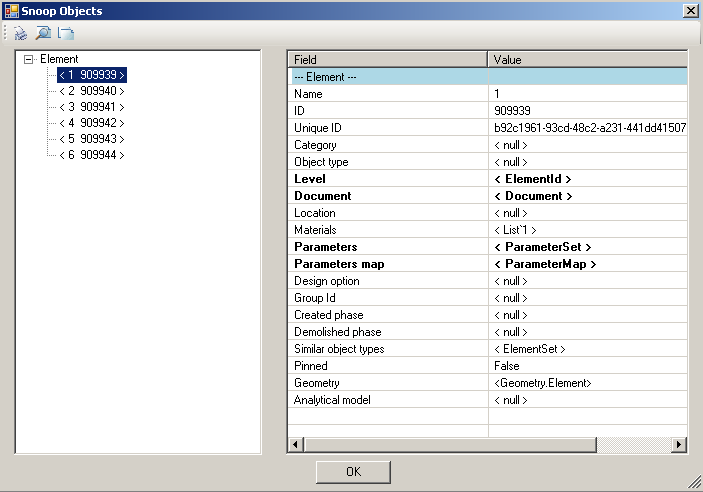Click the bold Document field label
The height and width of the screenshot is (492, 703).
(x=323, y=196)
